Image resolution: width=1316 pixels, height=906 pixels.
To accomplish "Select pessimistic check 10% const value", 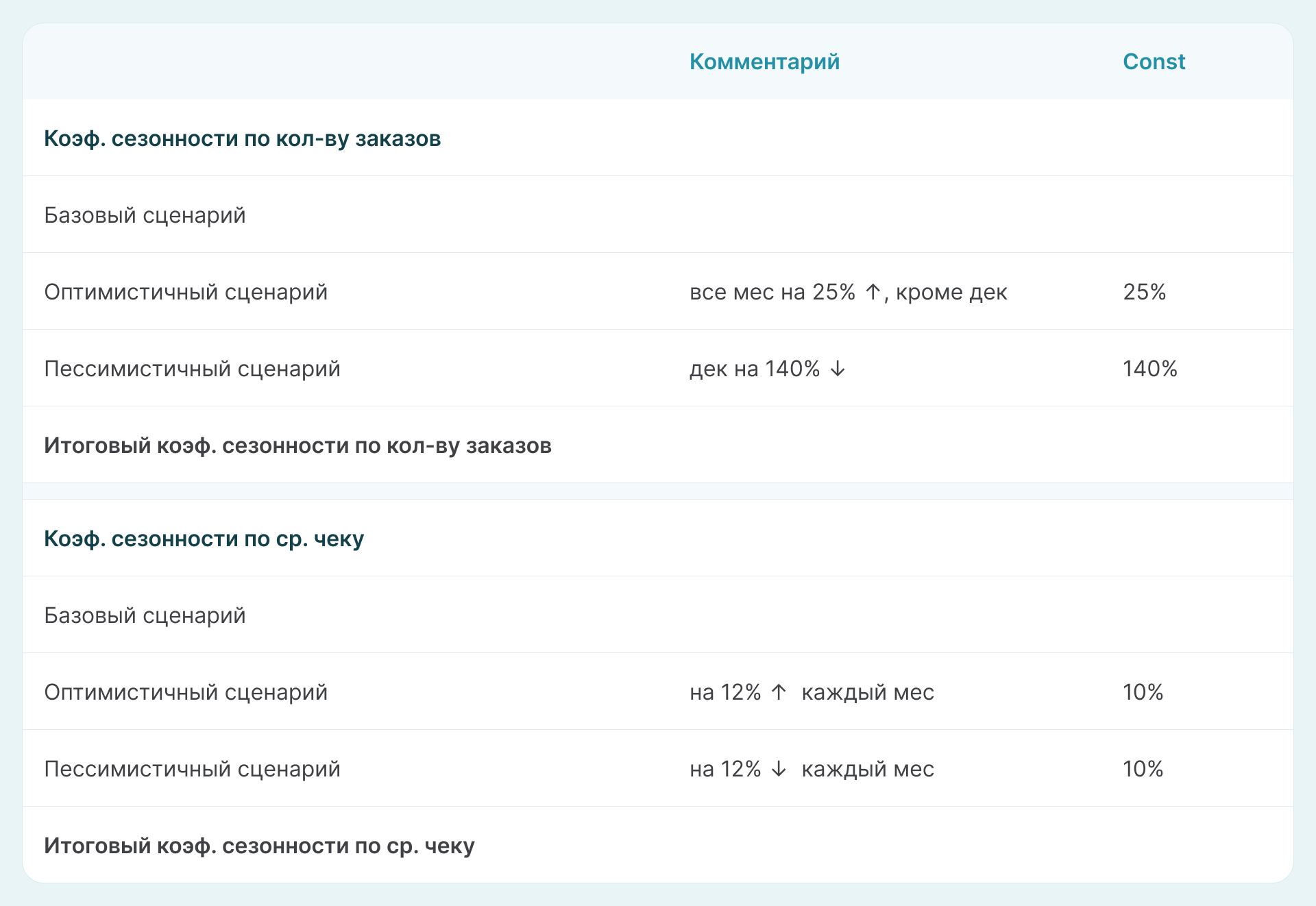I will click(x=1143, y=769).
